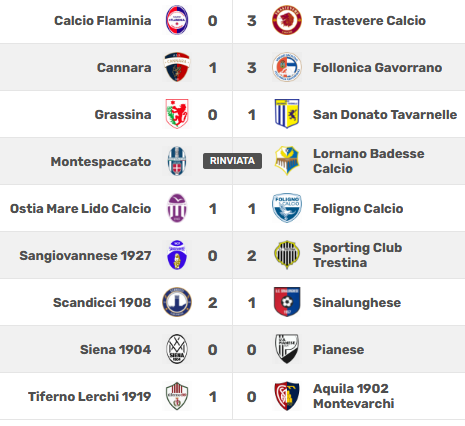The width and height of the screenshot is (465, 426).
Task: Select Scandicci 1908 score of 2
Action: tap(213, 303)
